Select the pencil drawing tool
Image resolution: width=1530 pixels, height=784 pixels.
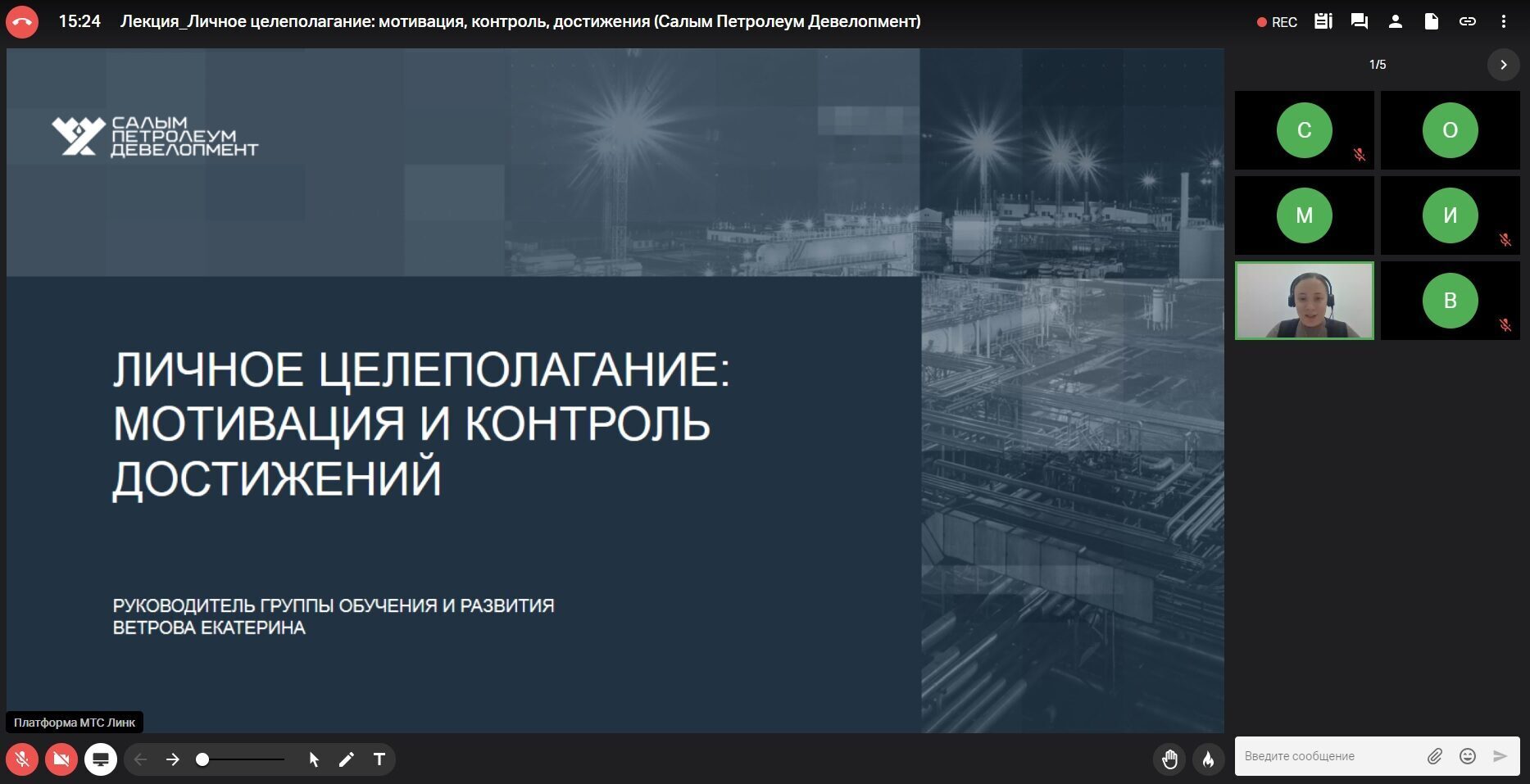click(346, 759)
